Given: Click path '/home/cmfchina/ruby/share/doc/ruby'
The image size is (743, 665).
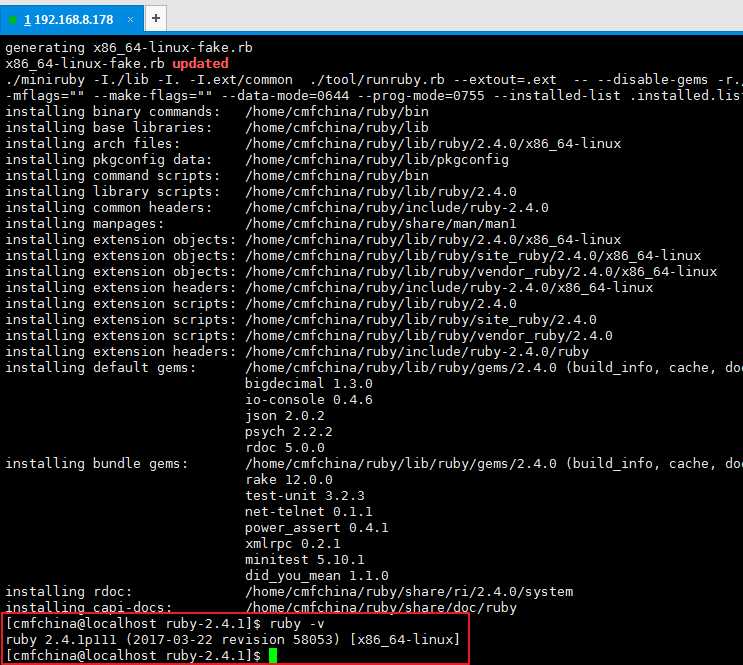Looking at the screenshot, I should 381,607.
